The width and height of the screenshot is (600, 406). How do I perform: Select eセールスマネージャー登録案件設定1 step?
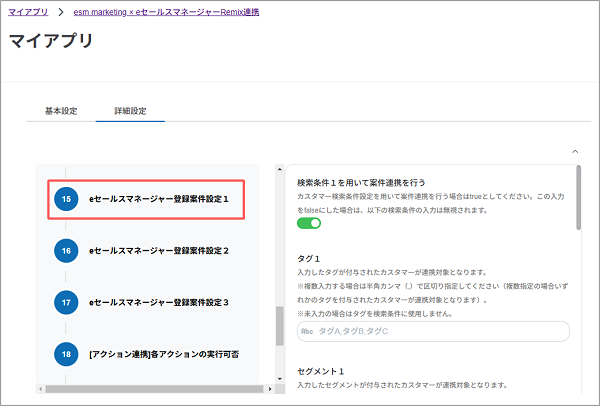tap(159, 199)
